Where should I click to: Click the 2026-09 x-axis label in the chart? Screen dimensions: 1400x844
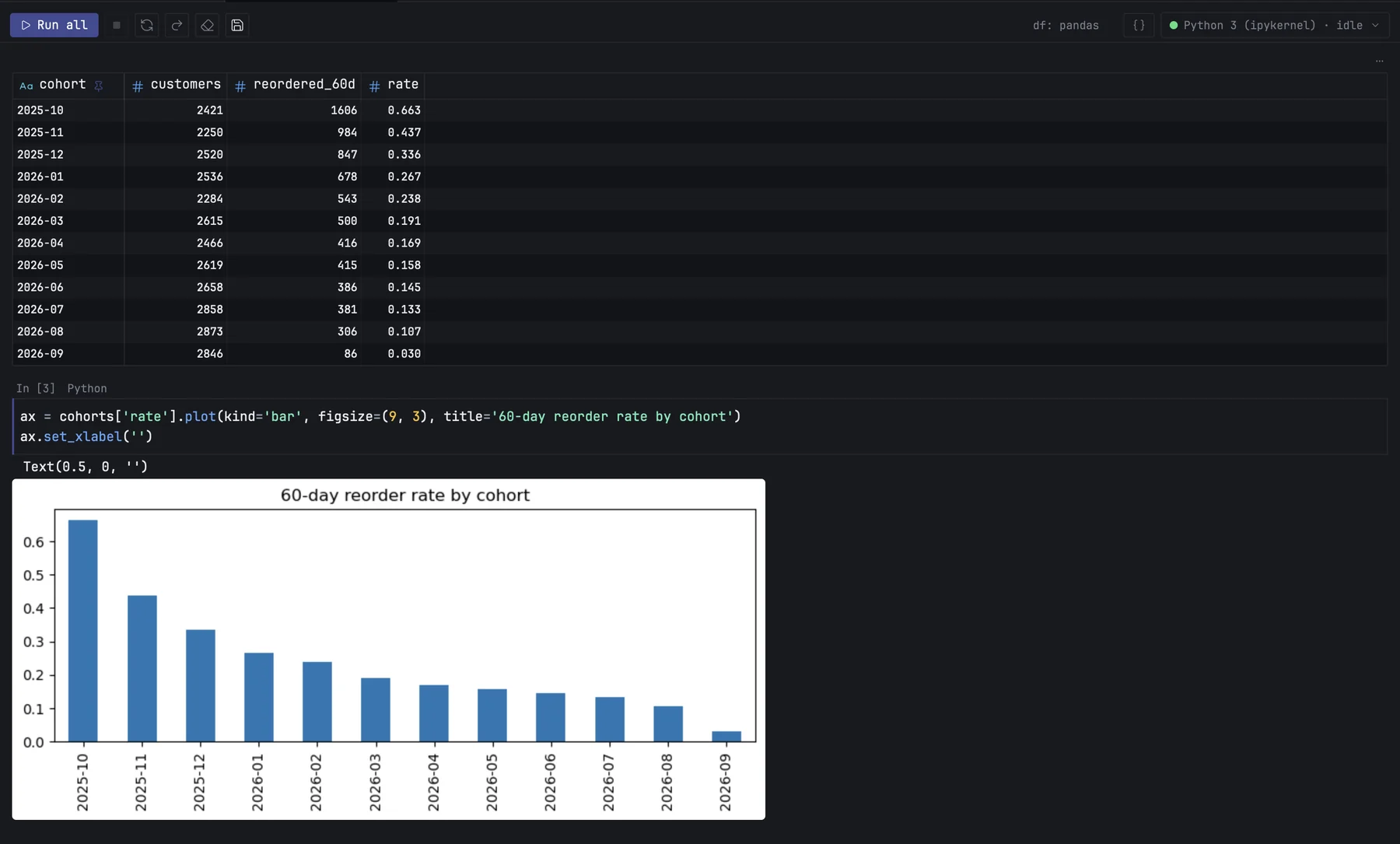click(725, 783)
